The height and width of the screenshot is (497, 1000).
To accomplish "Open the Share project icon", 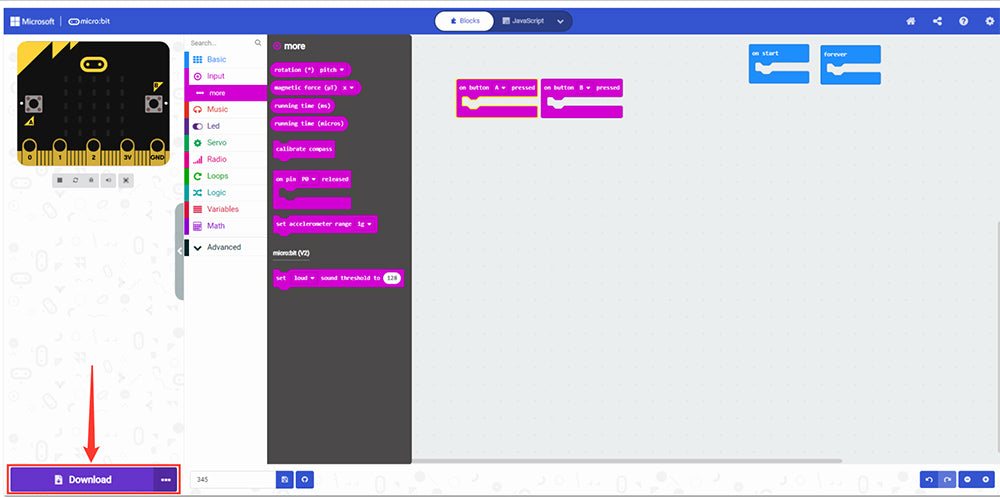I will pyautogui.click(x=937, y=21).
